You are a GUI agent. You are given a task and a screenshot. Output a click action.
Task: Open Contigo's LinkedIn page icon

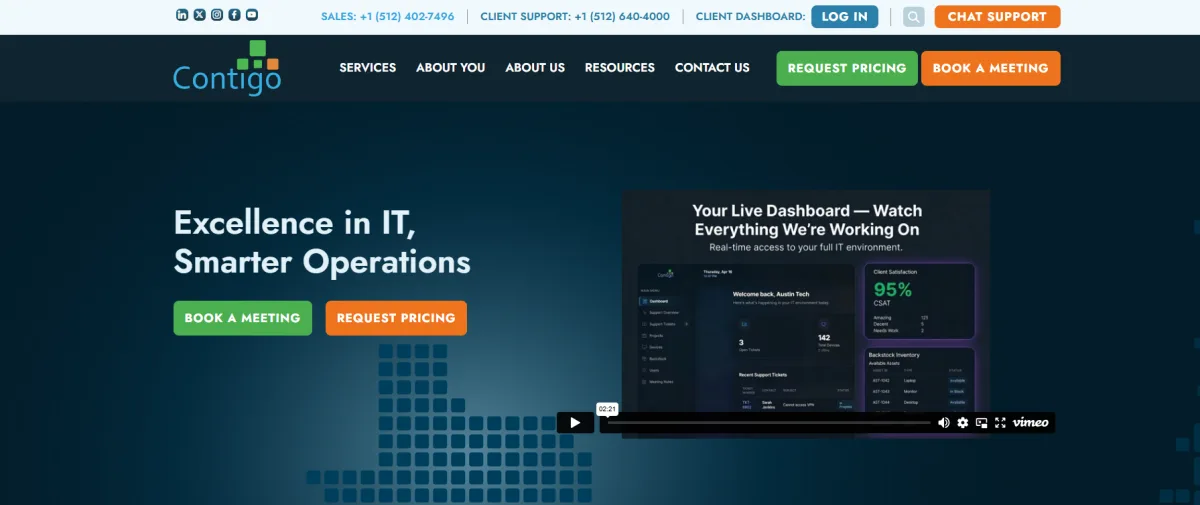pyautogui.click(x=182, y=15)
